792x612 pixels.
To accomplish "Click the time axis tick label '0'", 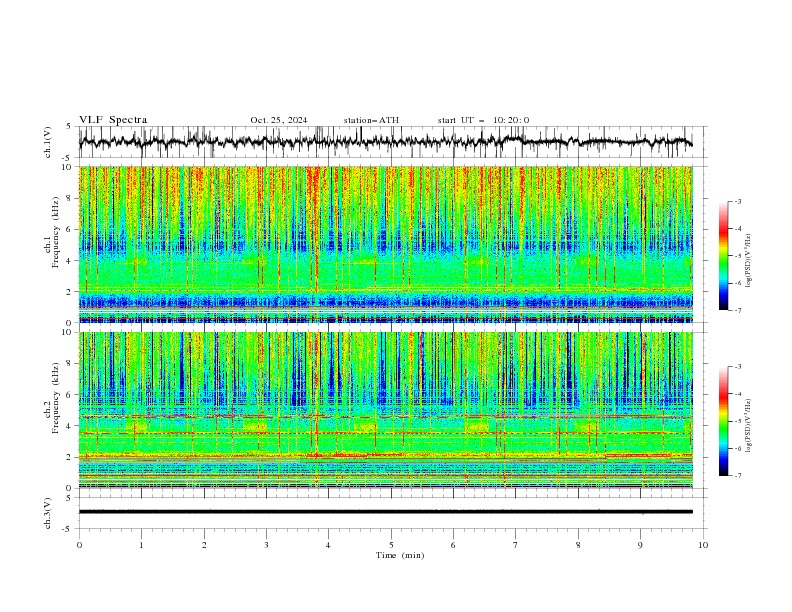I will click(79, 545).
